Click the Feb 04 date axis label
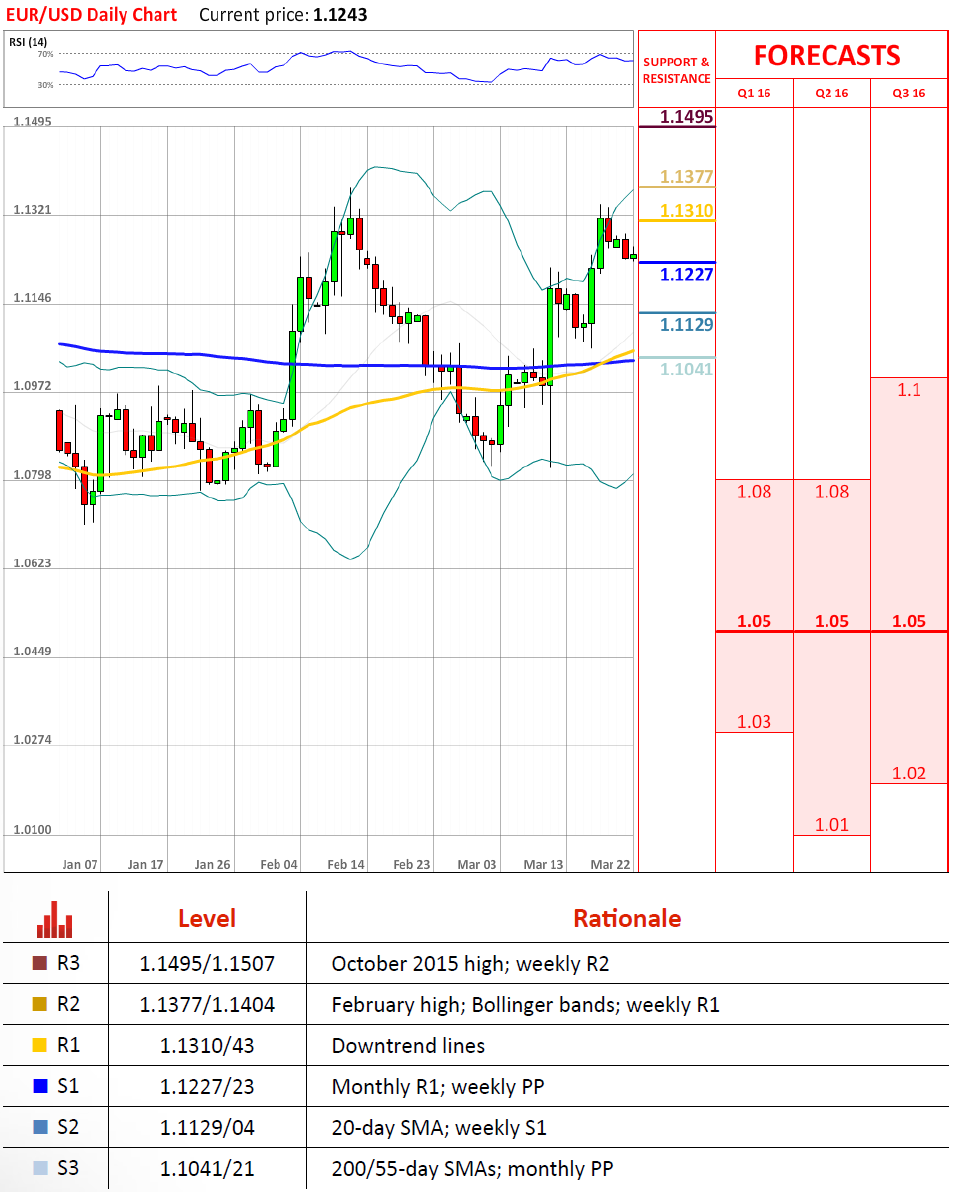The width and height of the screenshot is (953, 1192). (x=279, y=864)
